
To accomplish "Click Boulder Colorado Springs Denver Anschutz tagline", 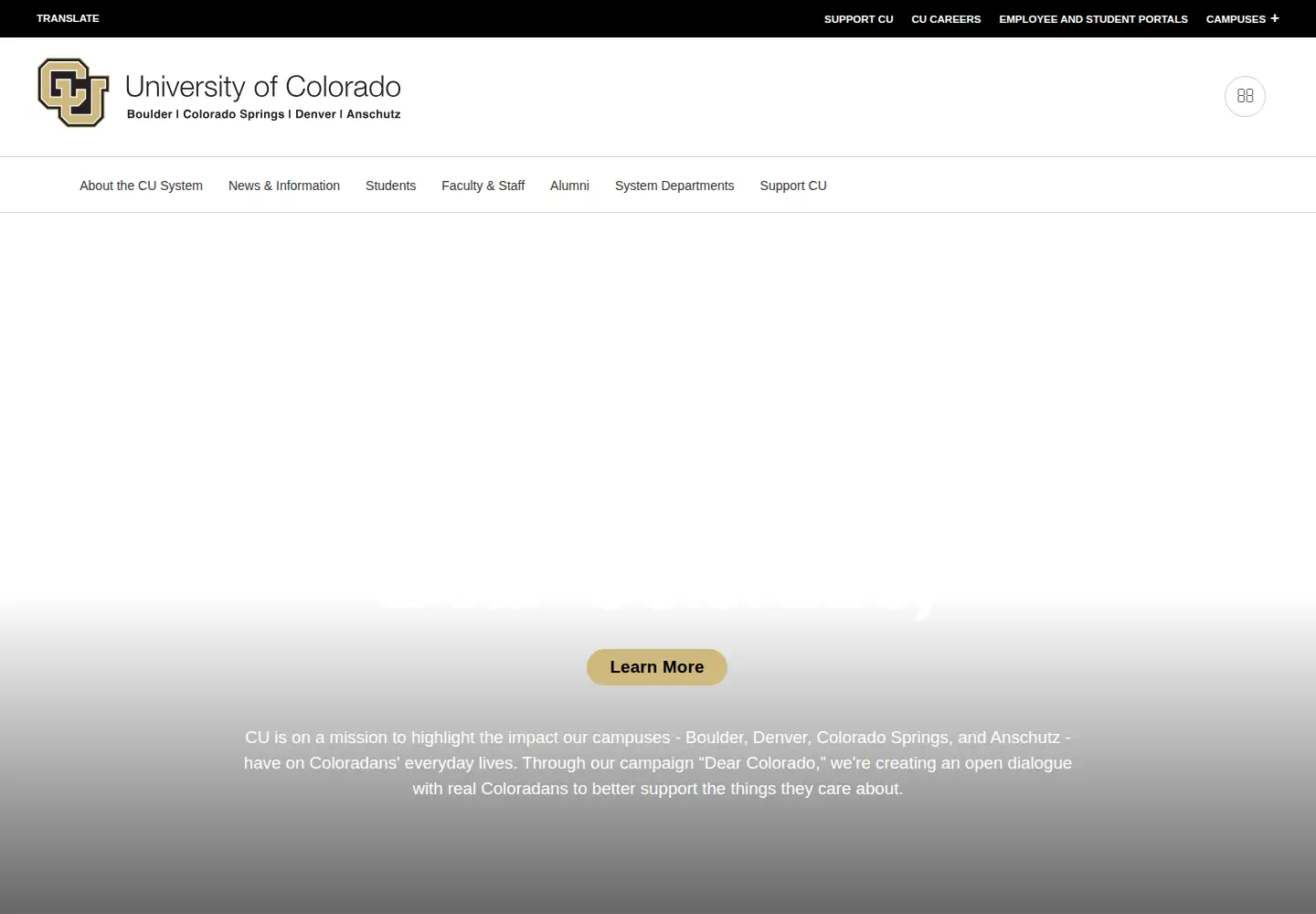I will (x=263, y=114).
